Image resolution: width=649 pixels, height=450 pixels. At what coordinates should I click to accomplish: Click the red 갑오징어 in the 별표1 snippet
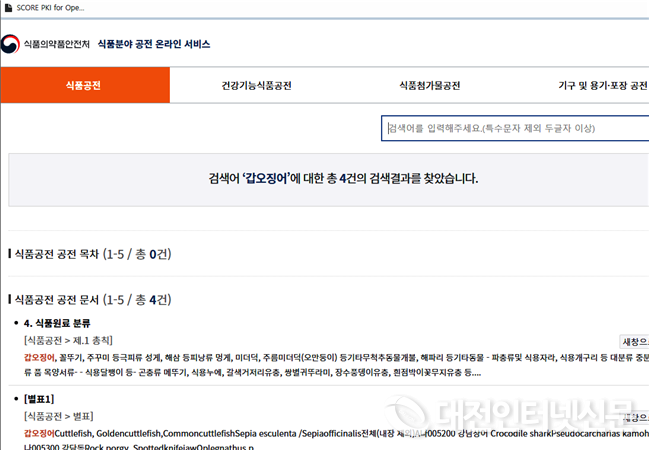click(39, 432)
